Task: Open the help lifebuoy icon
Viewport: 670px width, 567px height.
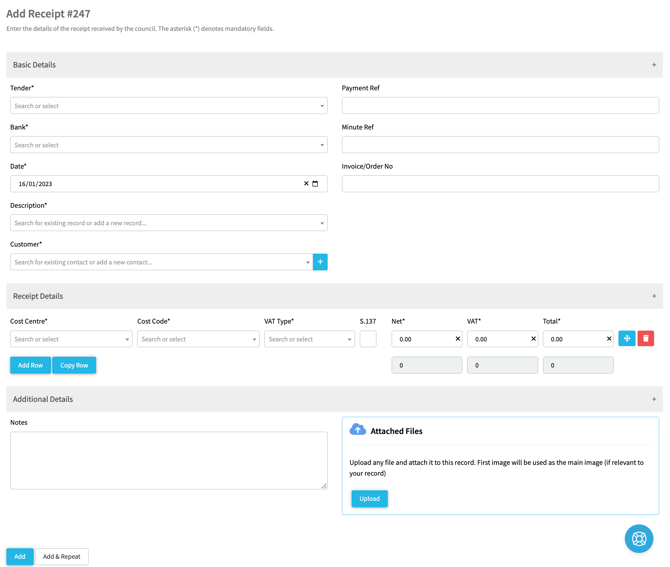Action: (x=639, y=539)
